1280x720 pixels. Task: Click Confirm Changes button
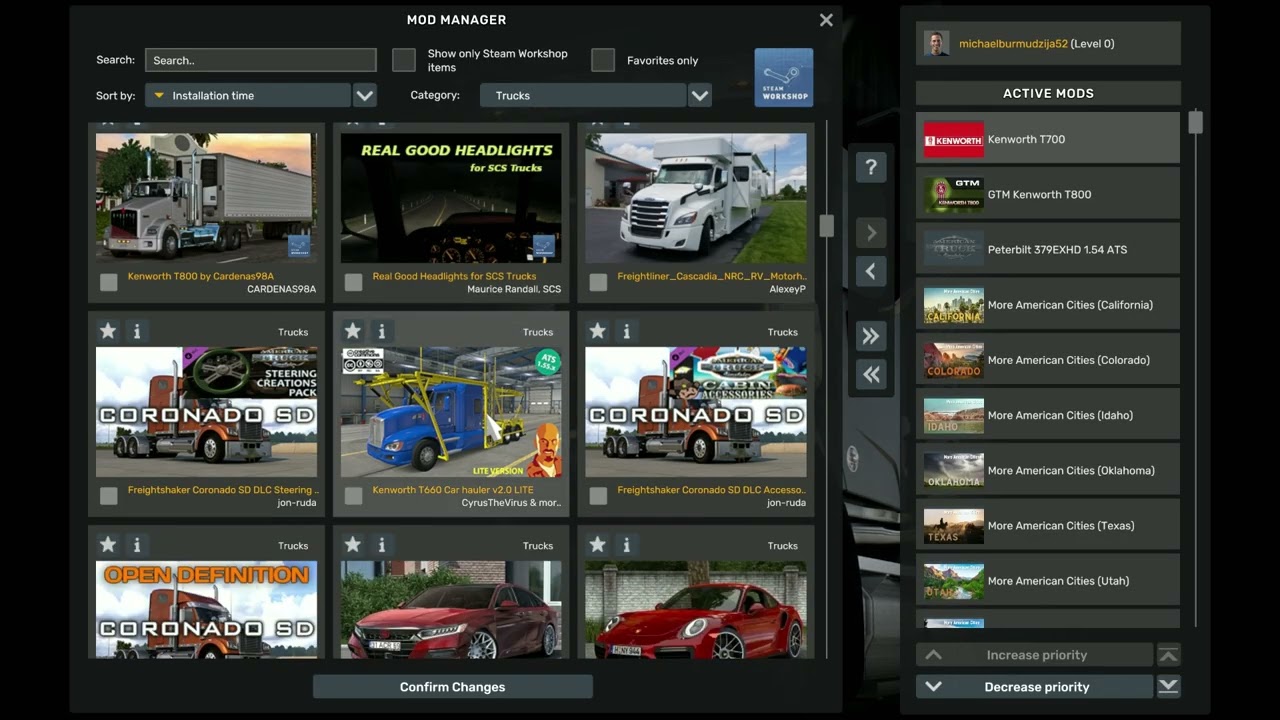452,687
